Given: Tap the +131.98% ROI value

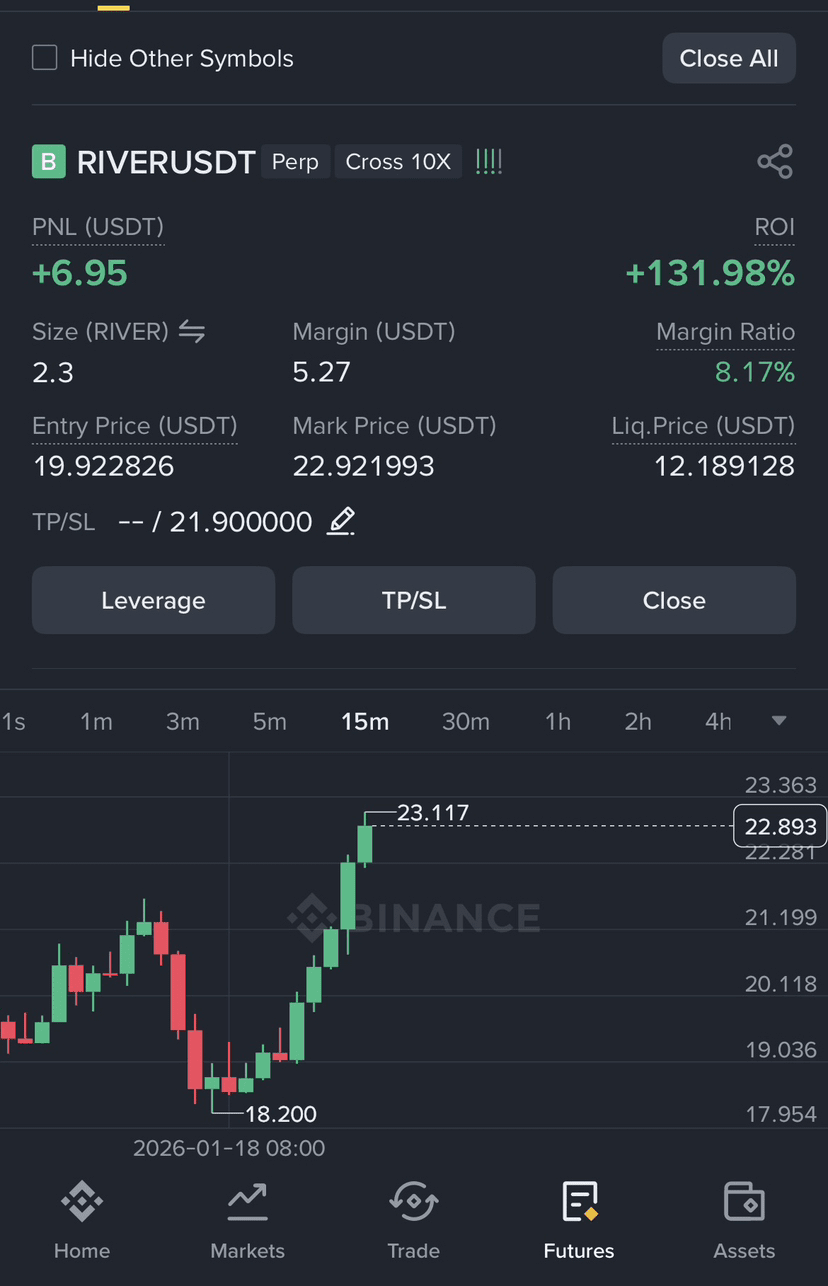Looking at the screenshot, I should tap(710, 272).
